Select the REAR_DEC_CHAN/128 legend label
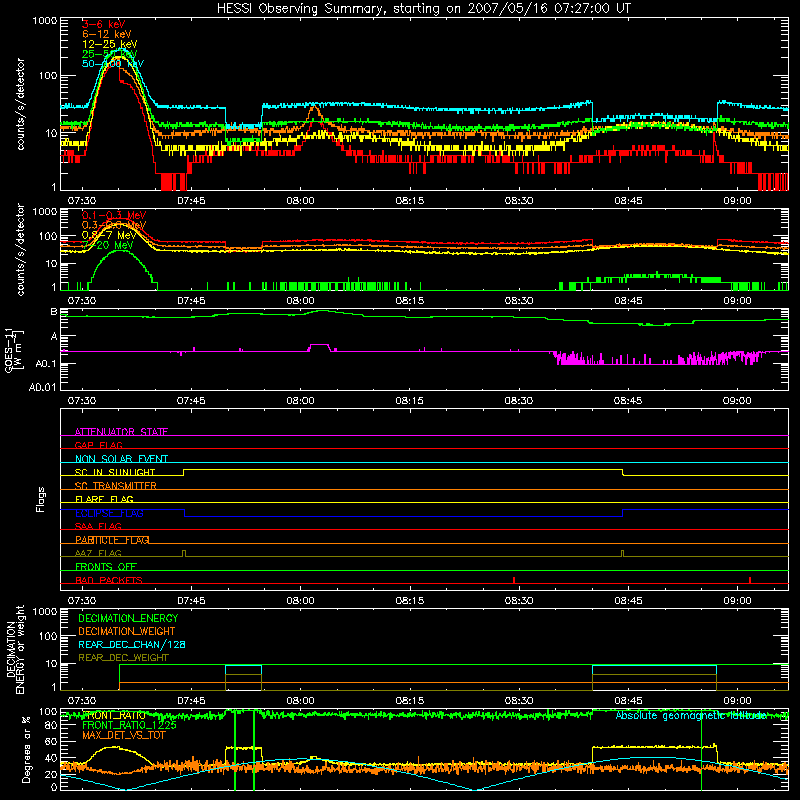Image resolution: width=800 pixels, height=800 pixels. pos(132,644)
